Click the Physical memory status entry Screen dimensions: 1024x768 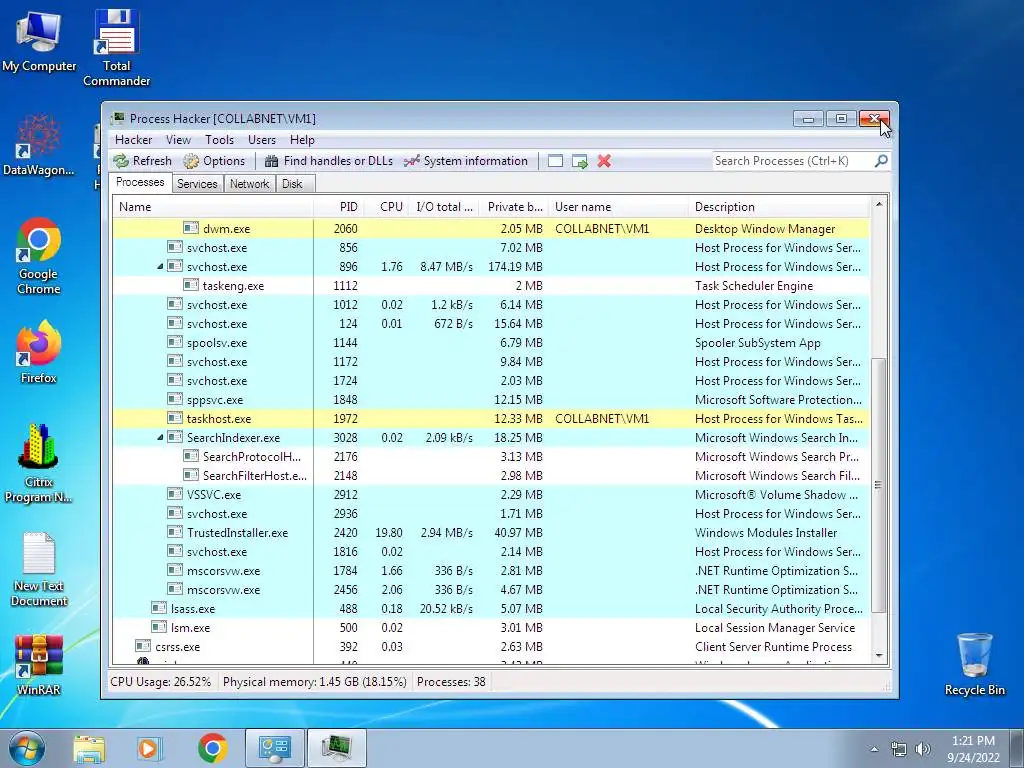pos(315,682)
